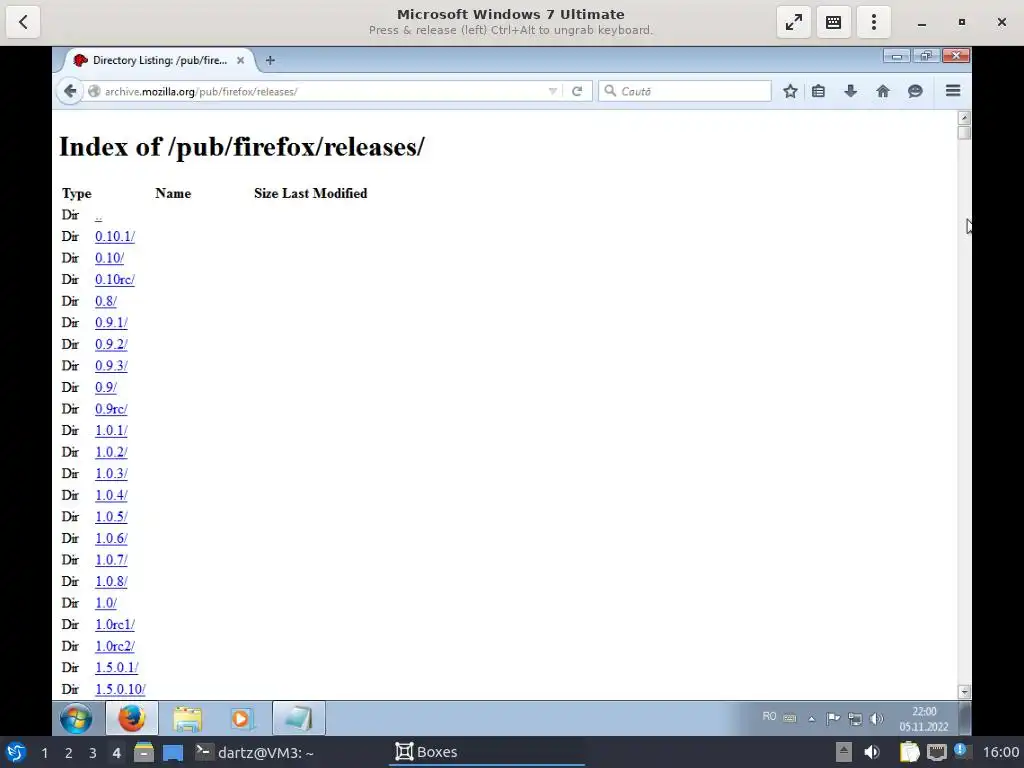Open the 1.0/ directory link
Image resolution: width=1024 pixels, height=768 pixels.
tap(106, 603)
